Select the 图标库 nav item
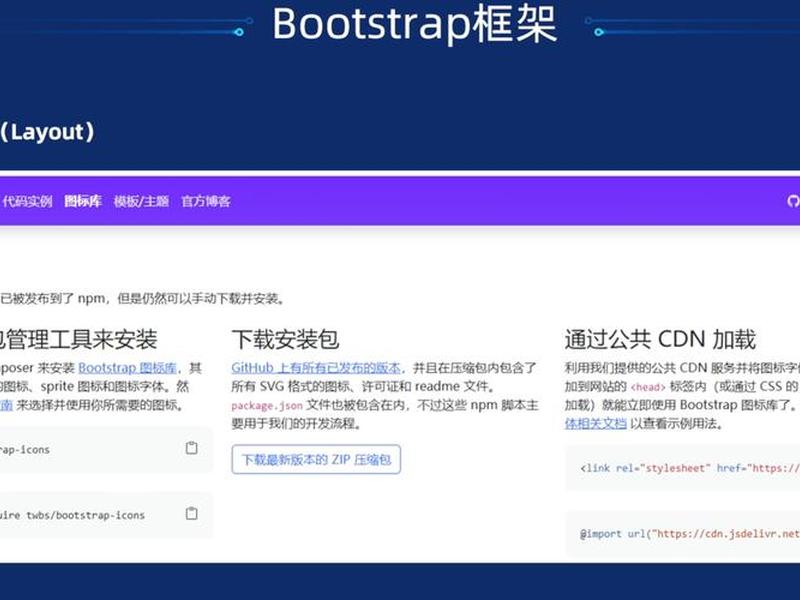800x600 pixels. 83,202
